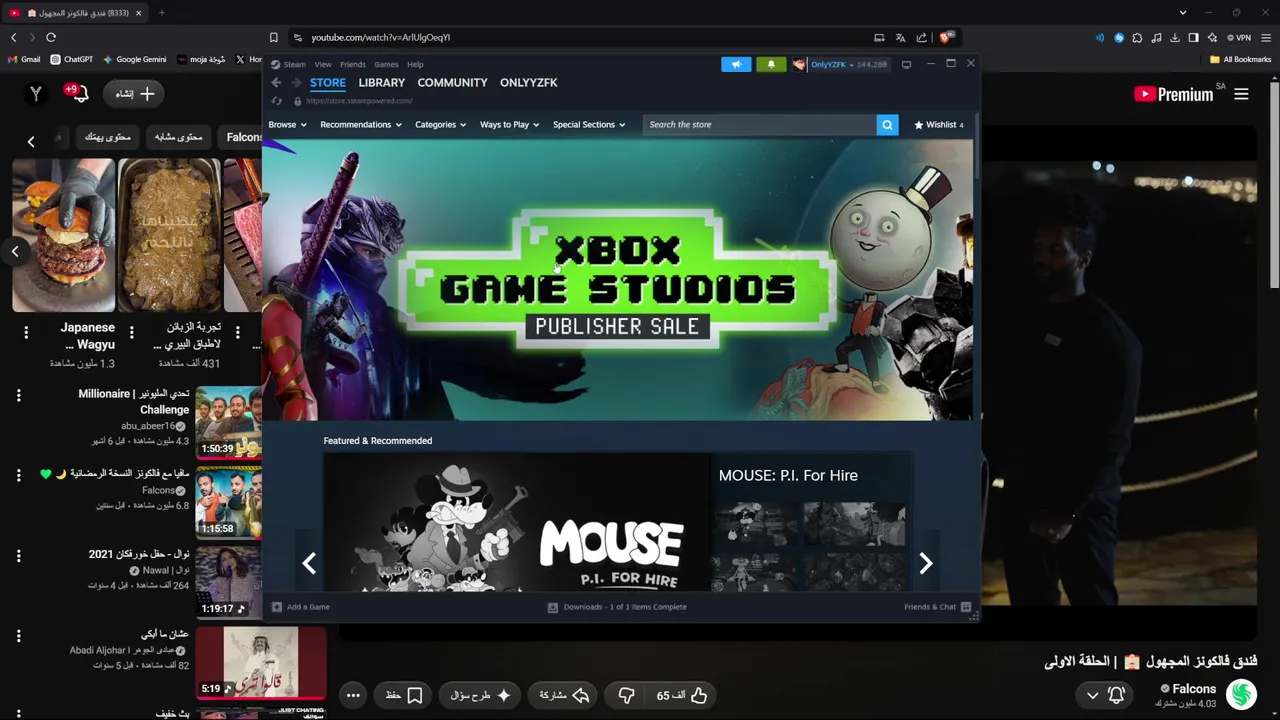Expand the Ways to Play dropdown
This screenshot has height=720, width=1280.
[x=509, y=125]
